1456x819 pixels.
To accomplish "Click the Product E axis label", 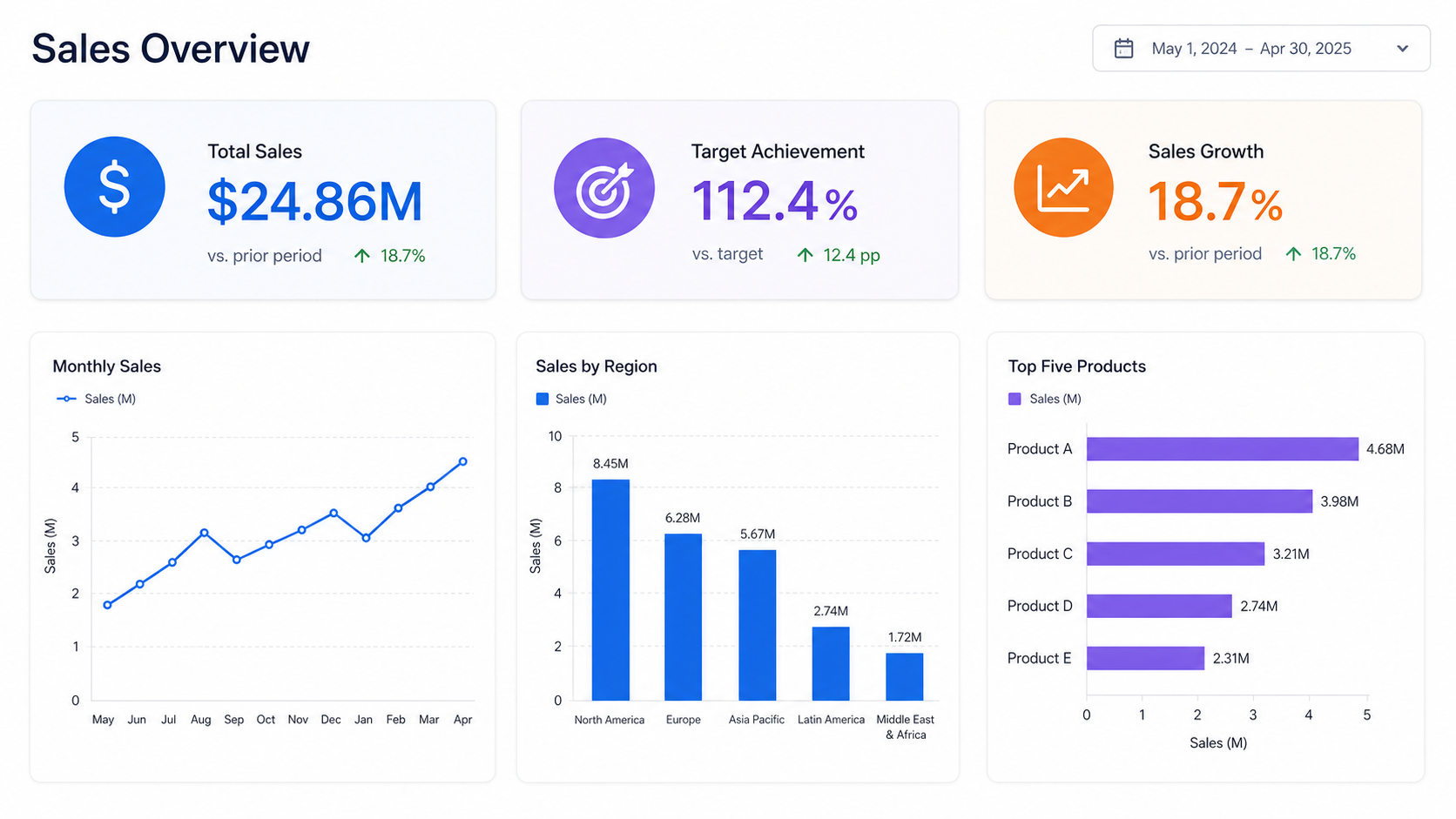I will (x=1040, y=658).
